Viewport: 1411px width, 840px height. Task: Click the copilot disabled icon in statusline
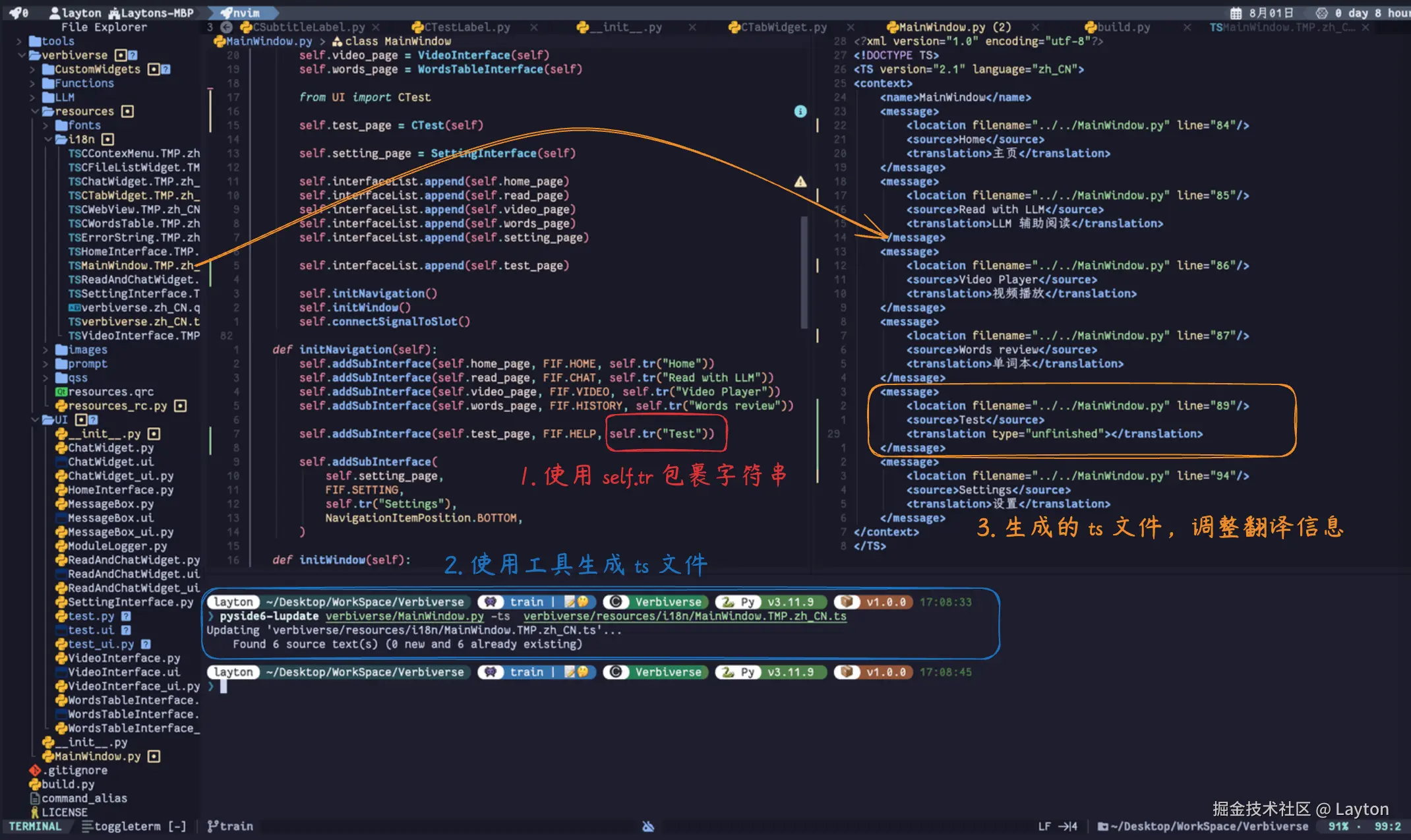coord(648,826)
